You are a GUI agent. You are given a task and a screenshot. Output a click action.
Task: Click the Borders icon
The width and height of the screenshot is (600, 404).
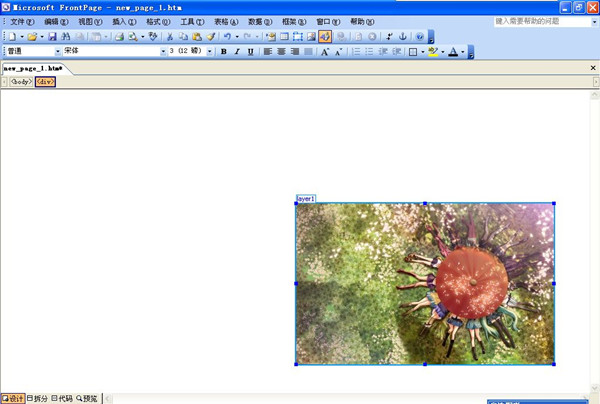[413, 51]
